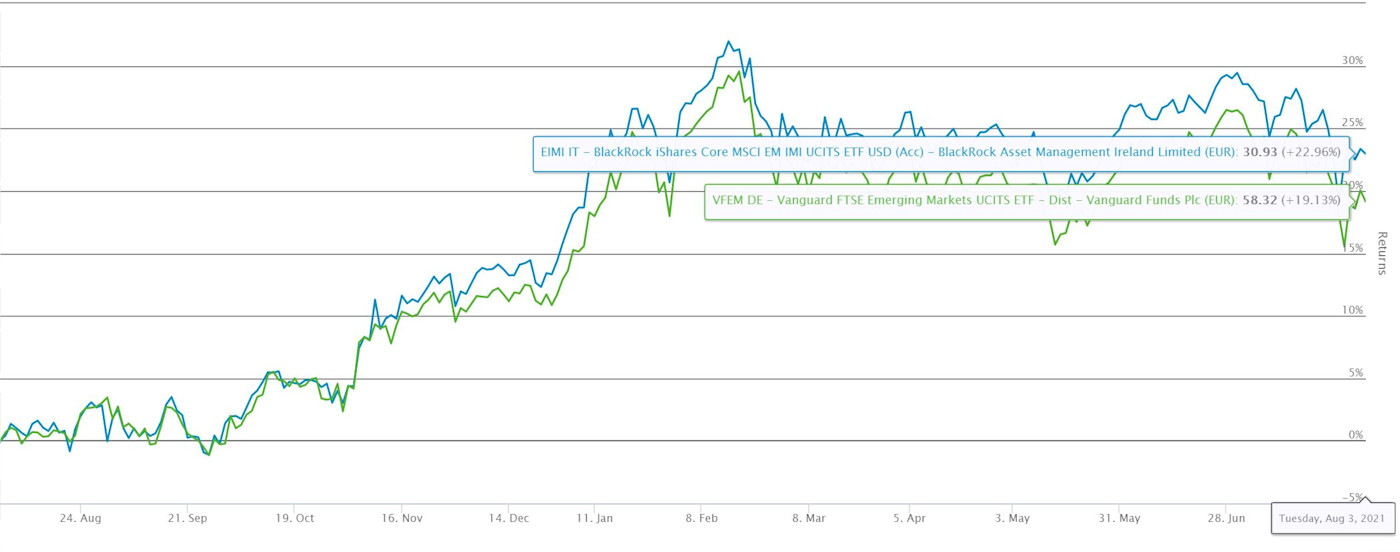Click the 8. Feb x-axis label
The height and width of the screenshot is (552, 1400).
click(x=702, y=519)
